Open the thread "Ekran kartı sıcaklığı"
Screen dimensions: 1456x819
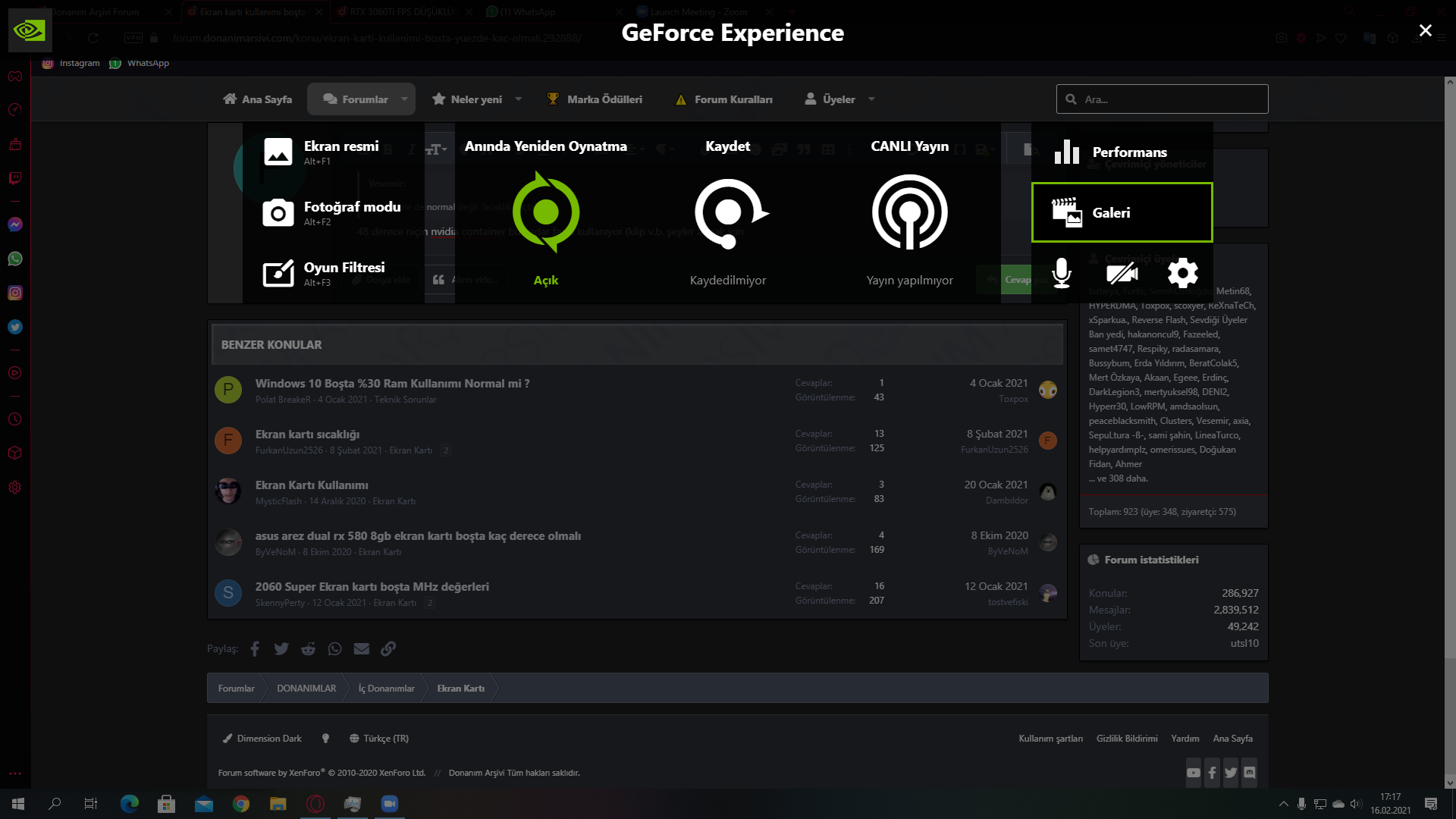[x=307, y=435]
